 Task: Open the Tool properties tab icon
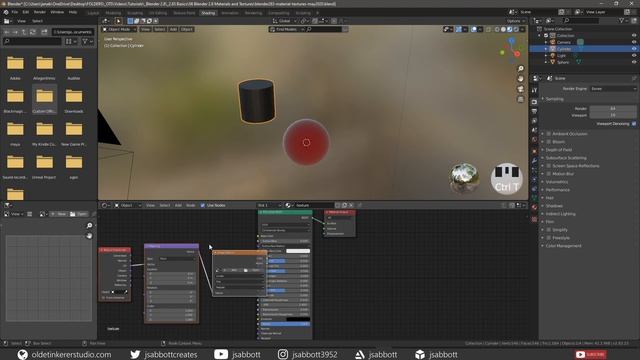534,91
